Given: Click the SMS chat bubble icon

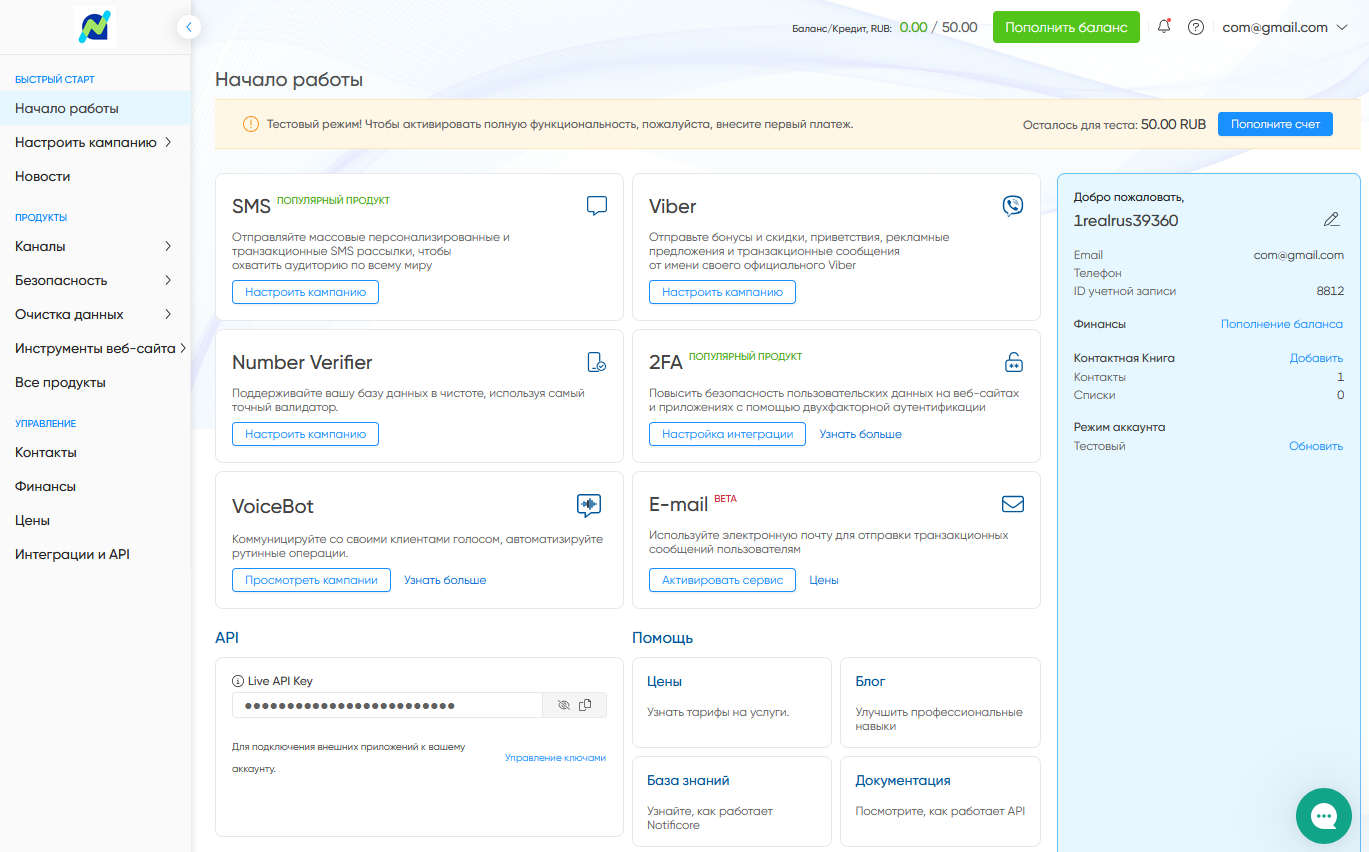Looking at the screenshot, I should [x=597, y=206].
